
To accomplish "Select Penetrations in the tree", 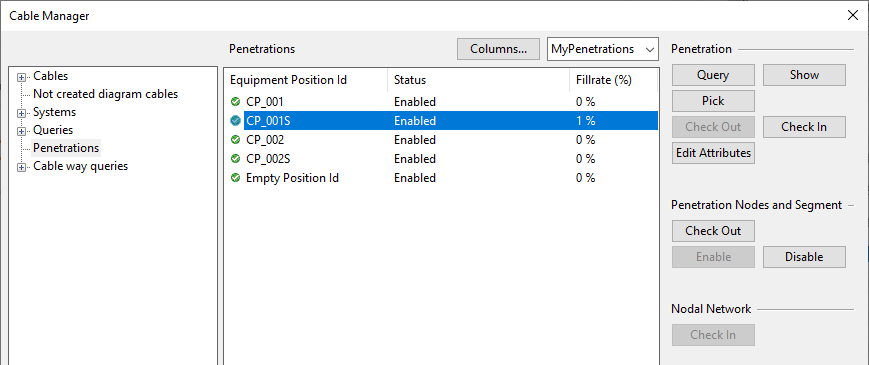I will [66, 148].
